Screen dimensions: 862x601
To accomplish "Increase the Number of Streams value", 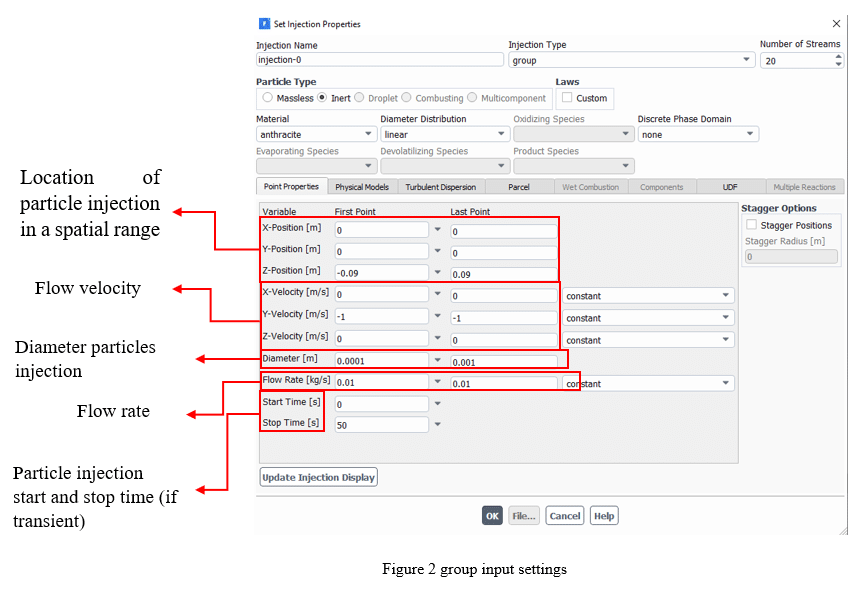I will click(x=838, y=56).
